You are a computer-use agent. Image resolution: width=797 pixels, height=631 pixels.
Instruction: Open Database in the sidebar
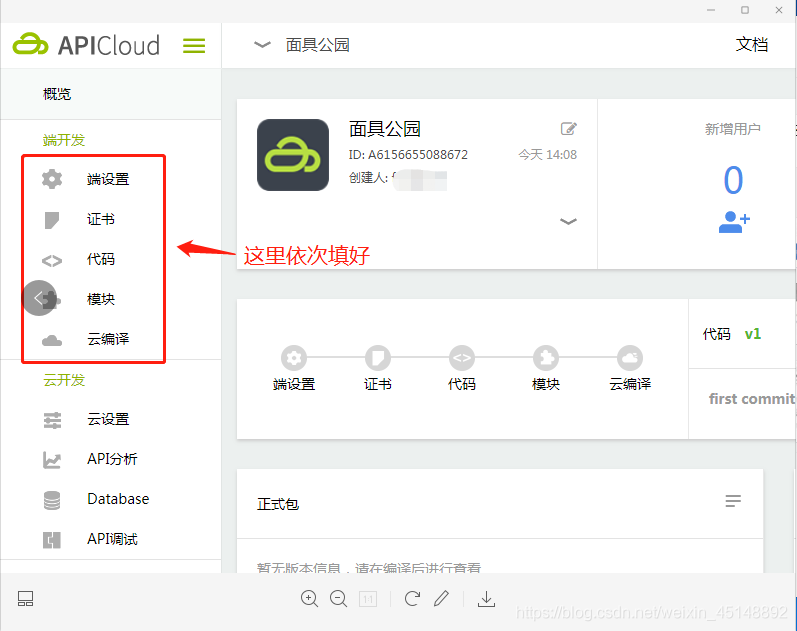pos(118,499)
